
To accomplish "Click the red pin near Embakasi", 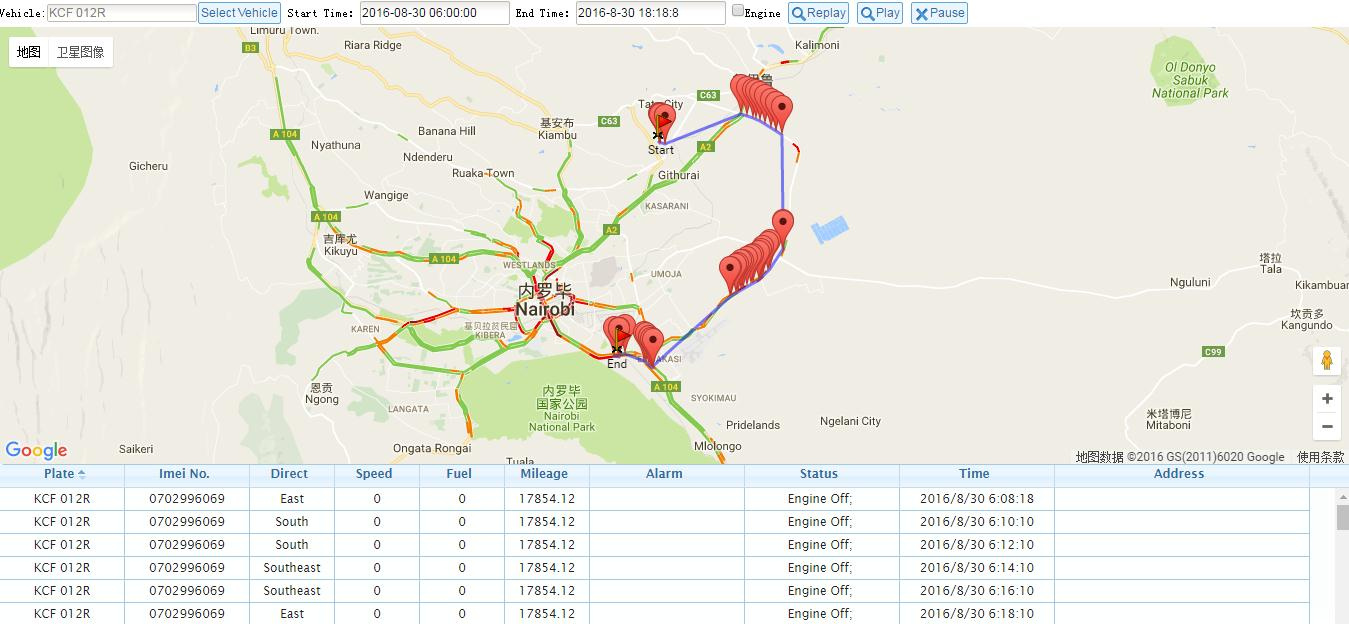I will pos(652,345).
